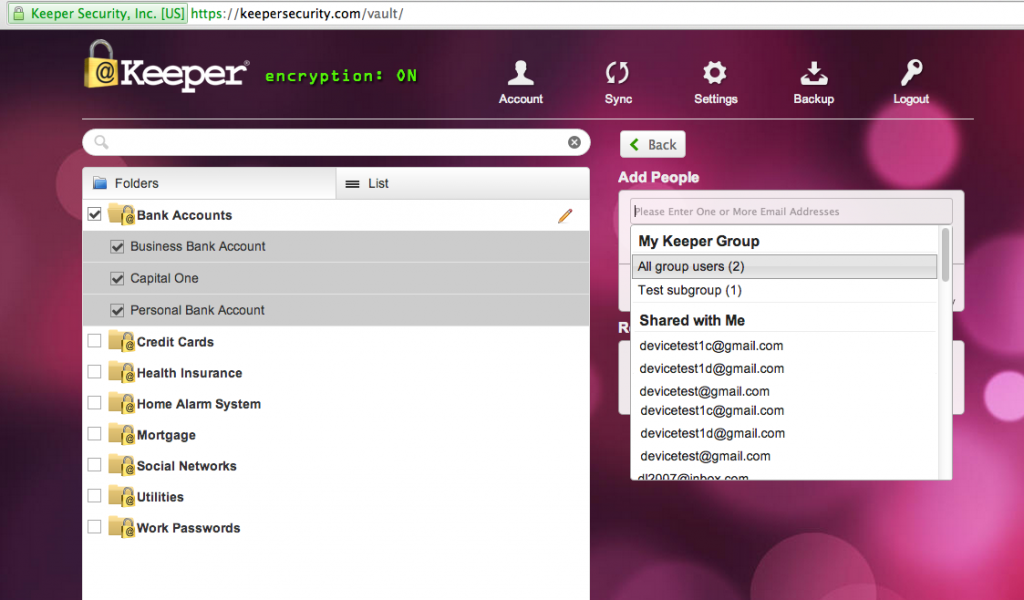Image resolution: width=1024 pixels, height=600 pixels.
Task: Uncheck the Bank Accounts folder checkbox
Action: coord(95,214)
